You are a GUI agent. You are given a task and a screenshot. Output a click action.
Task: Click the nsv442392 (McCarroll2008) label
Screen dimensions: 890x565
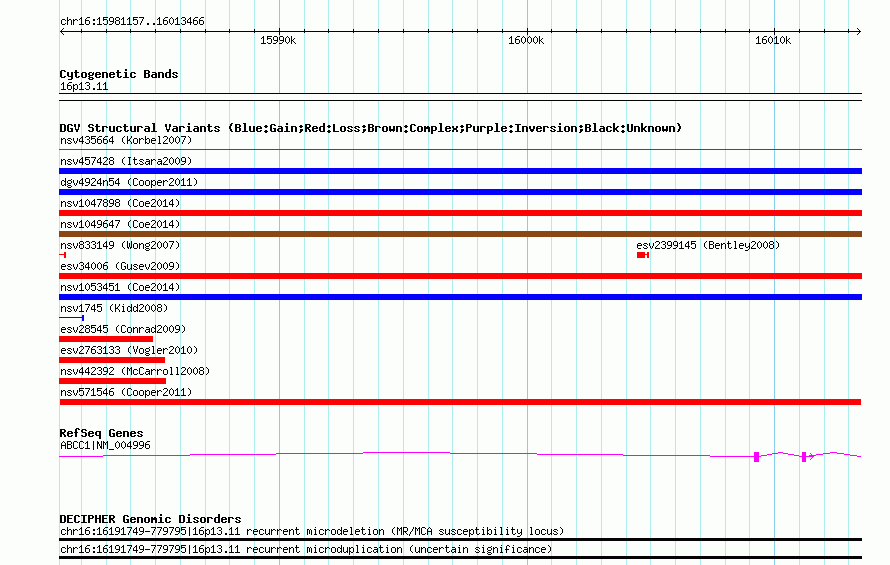pos(135,371)
